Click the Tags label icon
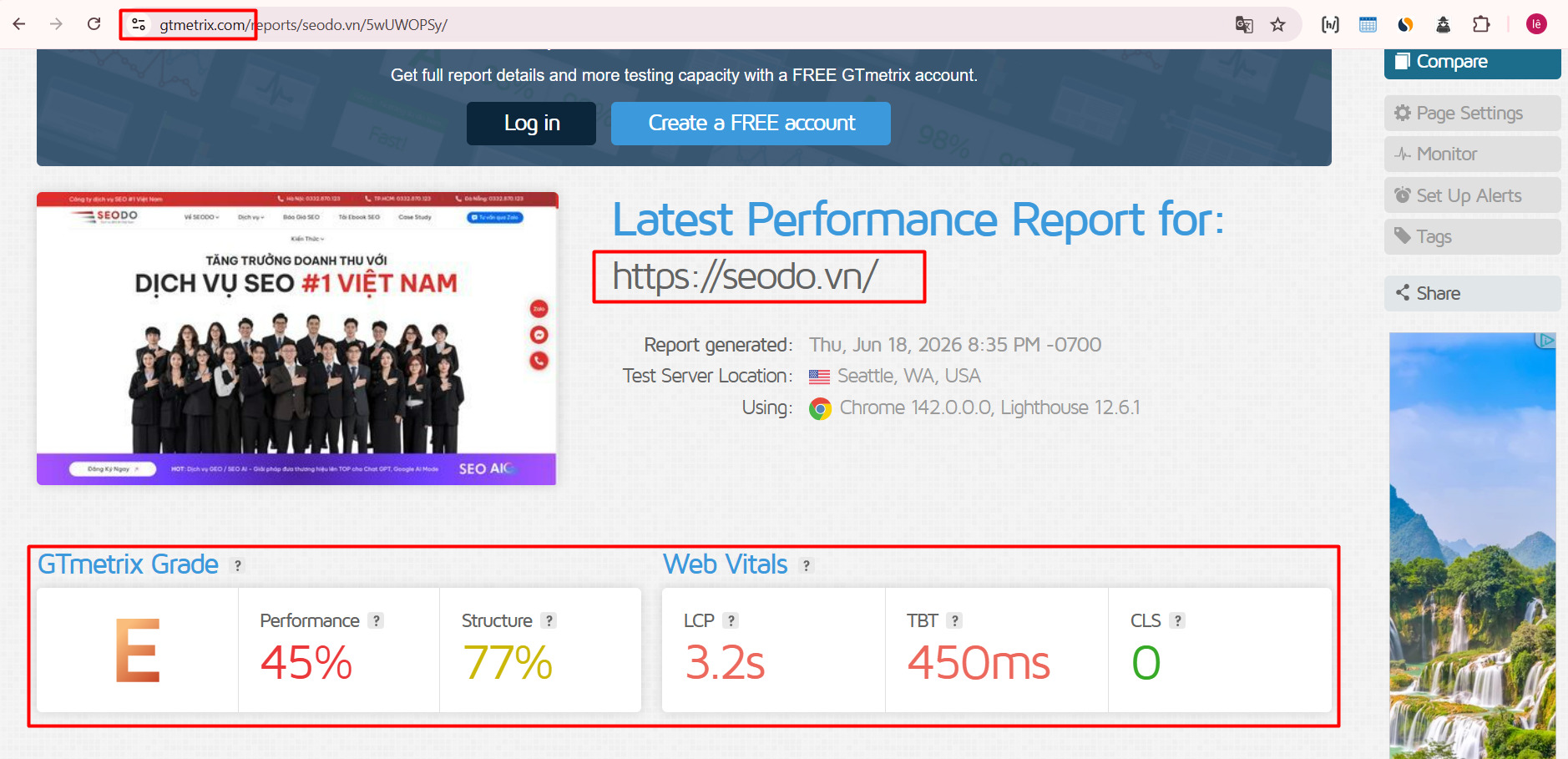The height and width of the screenshot is (759, 1568). point(1403,235)
